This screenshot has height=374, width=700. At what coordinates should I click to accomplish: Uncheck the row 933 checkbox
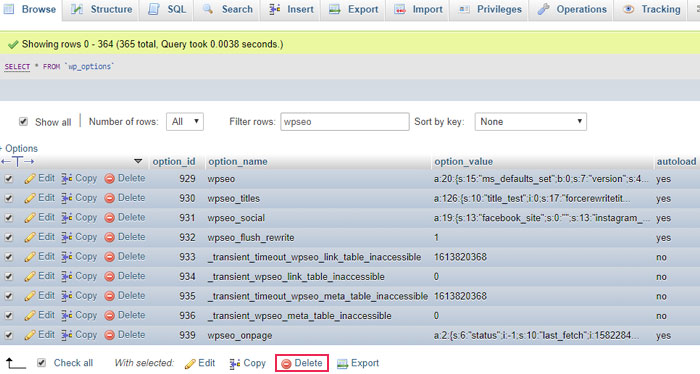point(8,257)
